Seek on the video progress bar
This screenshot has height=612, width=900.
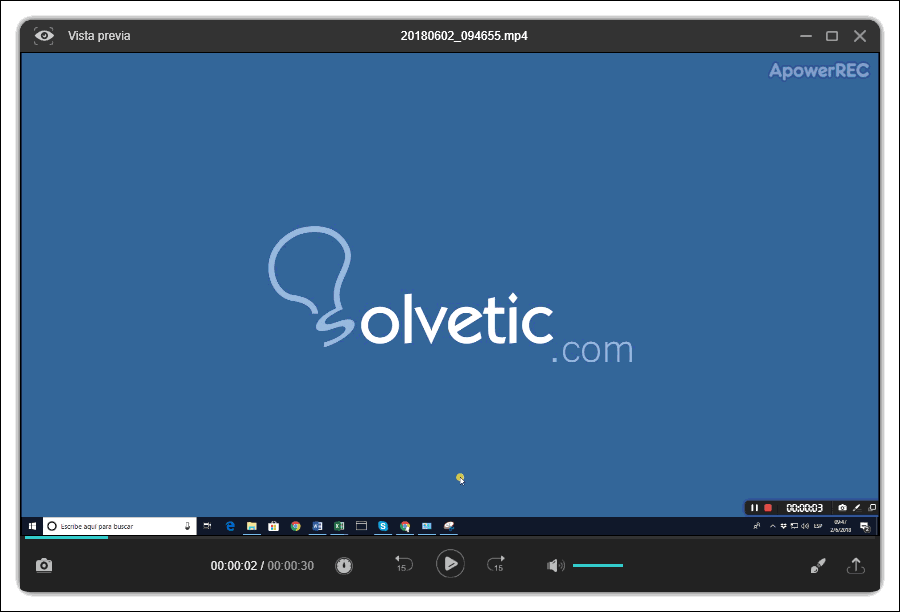(450, 538)
